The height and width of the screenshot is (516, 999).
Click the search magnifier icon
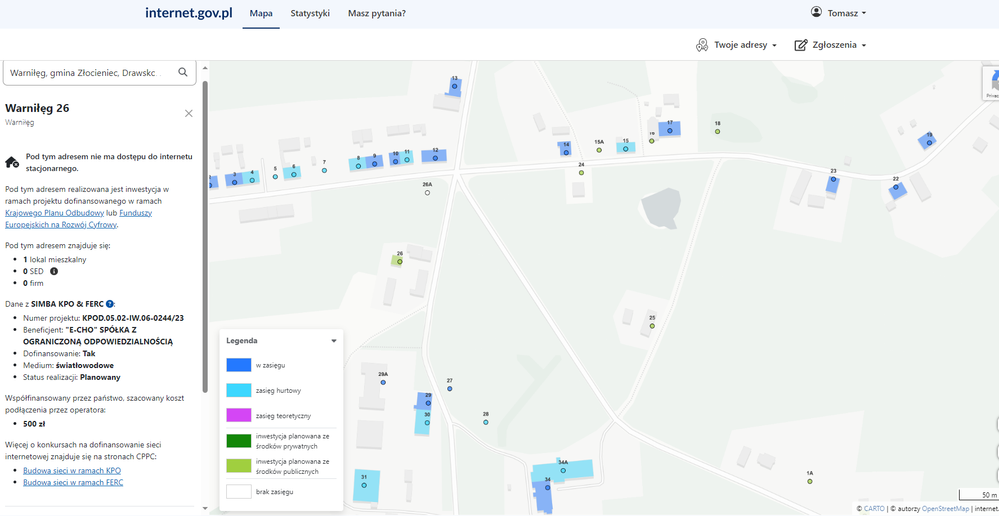(x=183, y=72)
